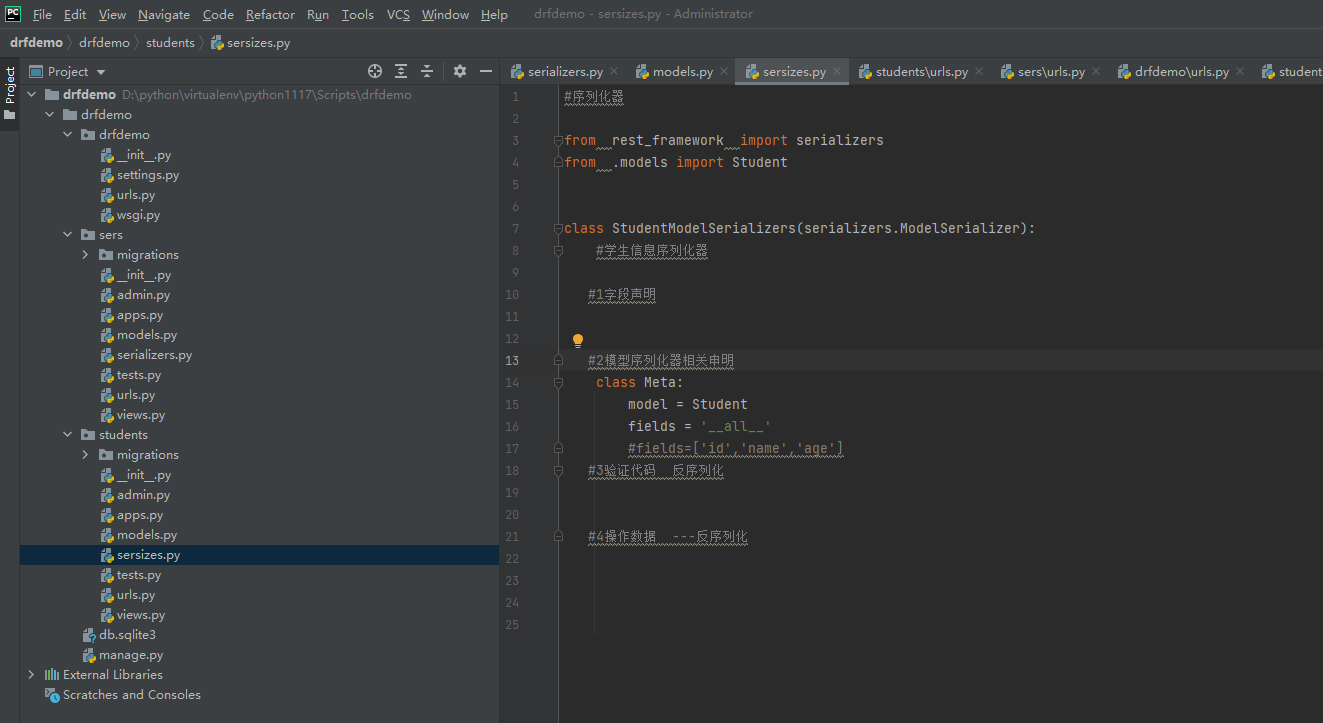Collapse the inner drfdemo package folder
1323x723 pixels.
click(67, 134)
